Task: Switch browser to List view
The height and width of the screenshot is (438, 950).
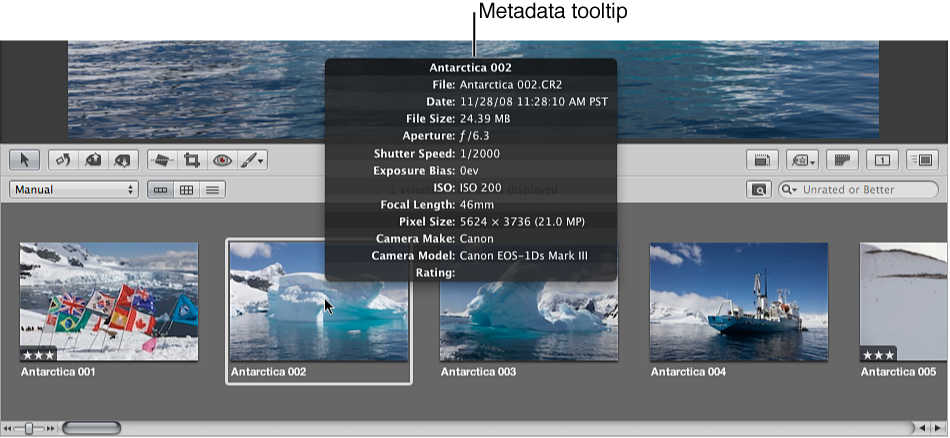Action: coord(212,189)
